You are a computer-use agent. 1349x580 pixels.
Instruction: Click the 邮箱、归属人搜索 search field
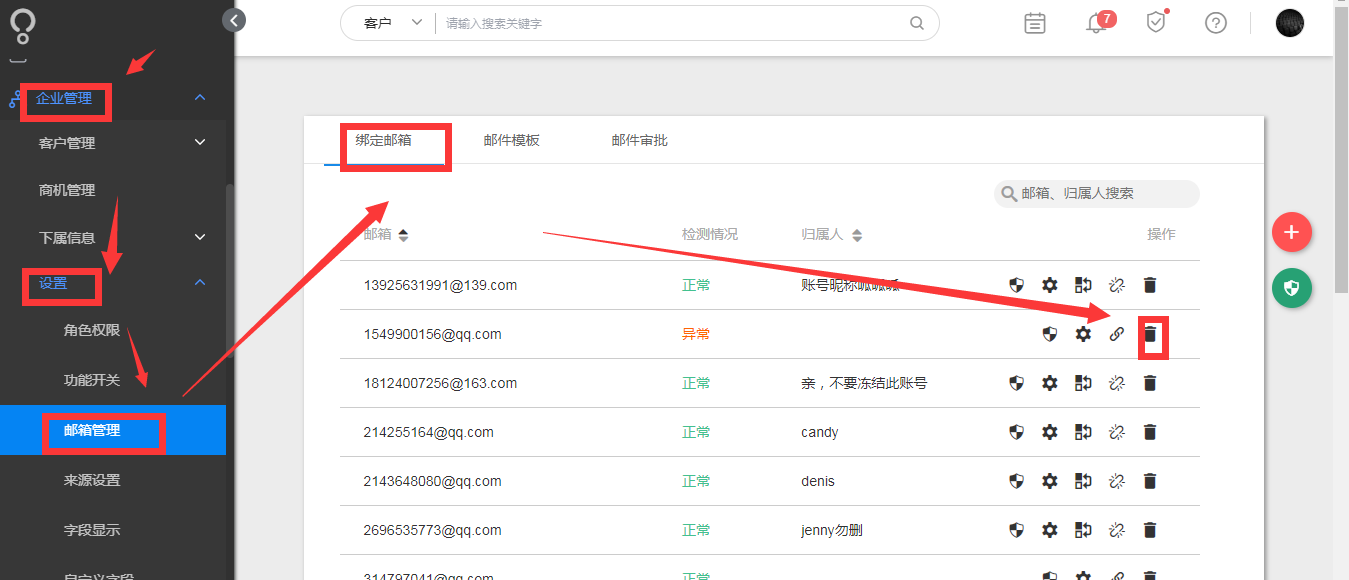coord(1095,193)
